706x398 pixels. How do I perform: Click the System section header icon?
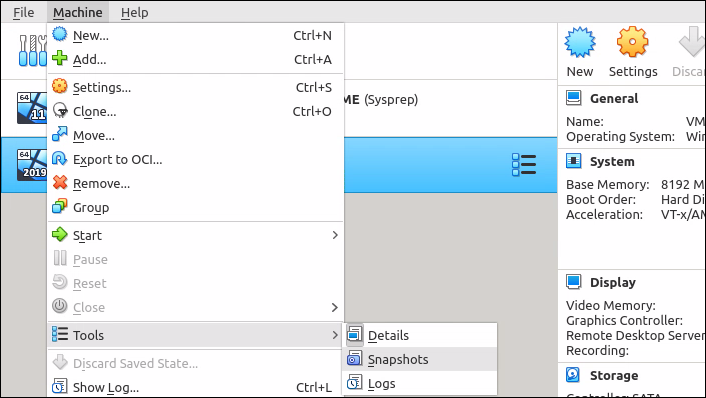(574, 161)
